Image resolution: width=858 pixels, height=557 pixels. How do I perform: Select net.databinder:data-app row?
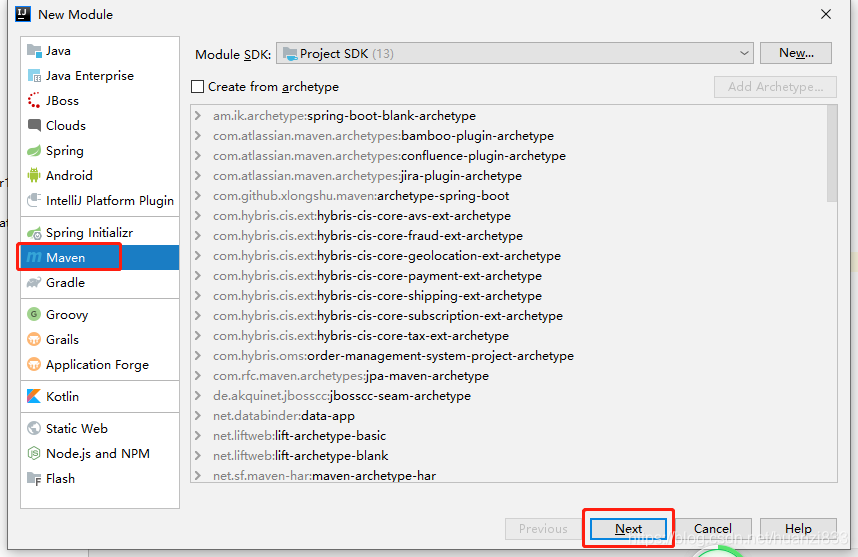point(509,416)
